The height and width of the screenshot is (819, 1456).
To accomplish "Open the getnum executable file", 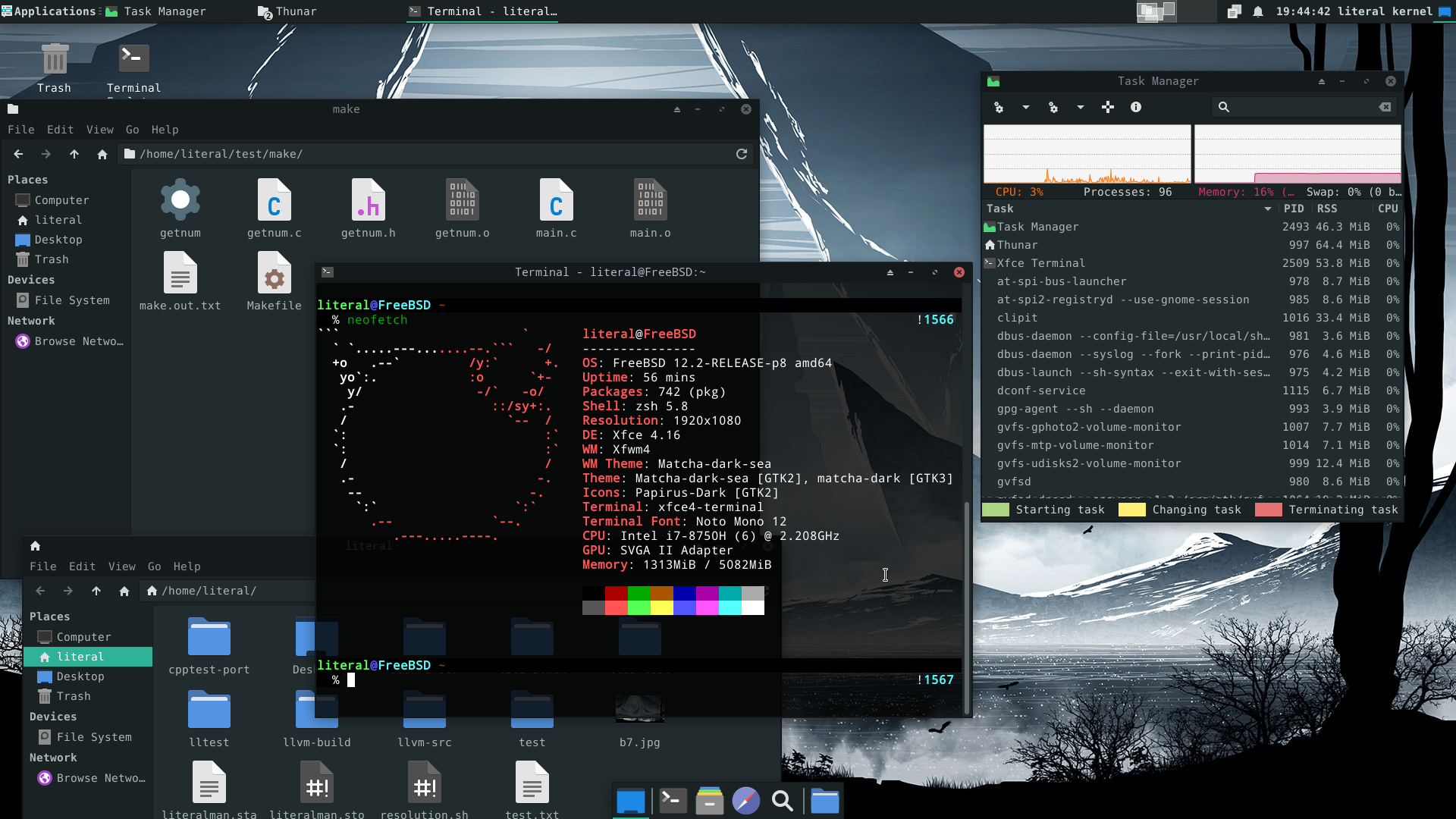I will (180, 209).
